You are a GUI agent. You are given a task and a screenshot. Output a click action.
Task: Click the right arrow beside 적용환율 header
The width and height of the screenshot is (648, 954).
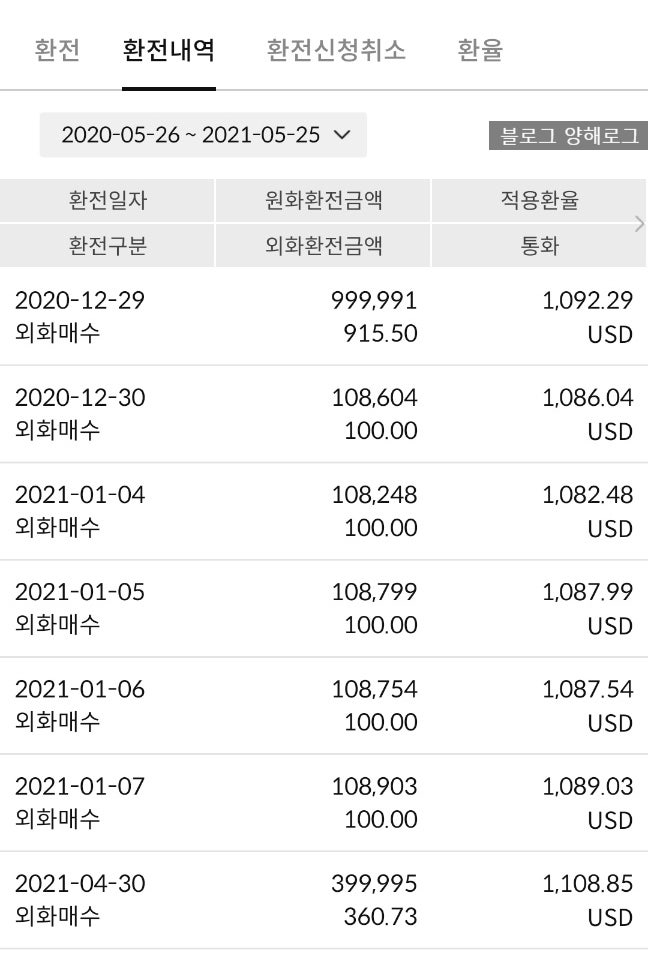(639, 223)
